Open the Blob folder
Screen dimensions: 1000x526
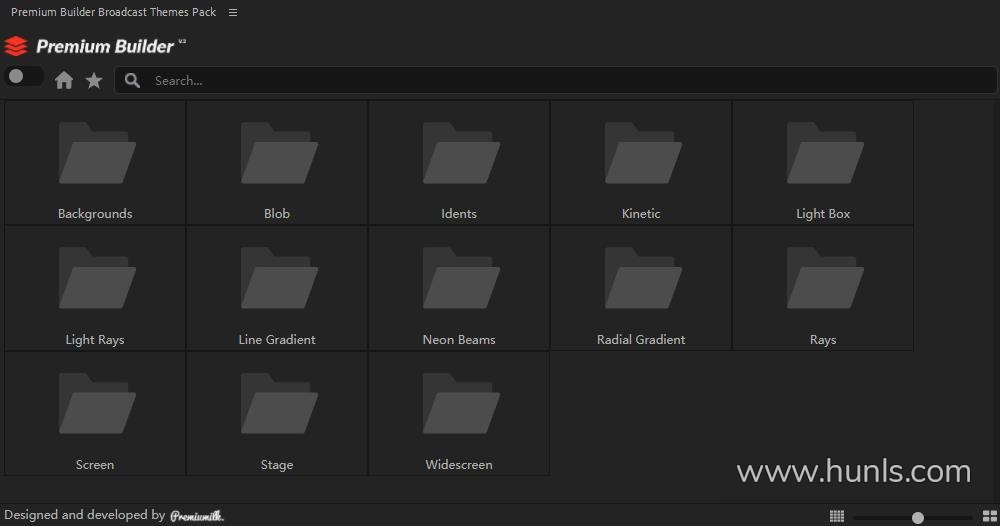277,163
